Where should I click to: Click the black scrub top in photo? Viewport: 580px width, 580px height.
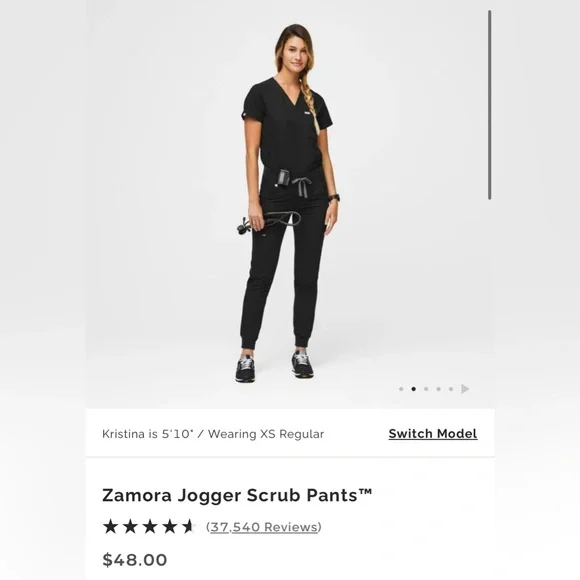(288, 126)
